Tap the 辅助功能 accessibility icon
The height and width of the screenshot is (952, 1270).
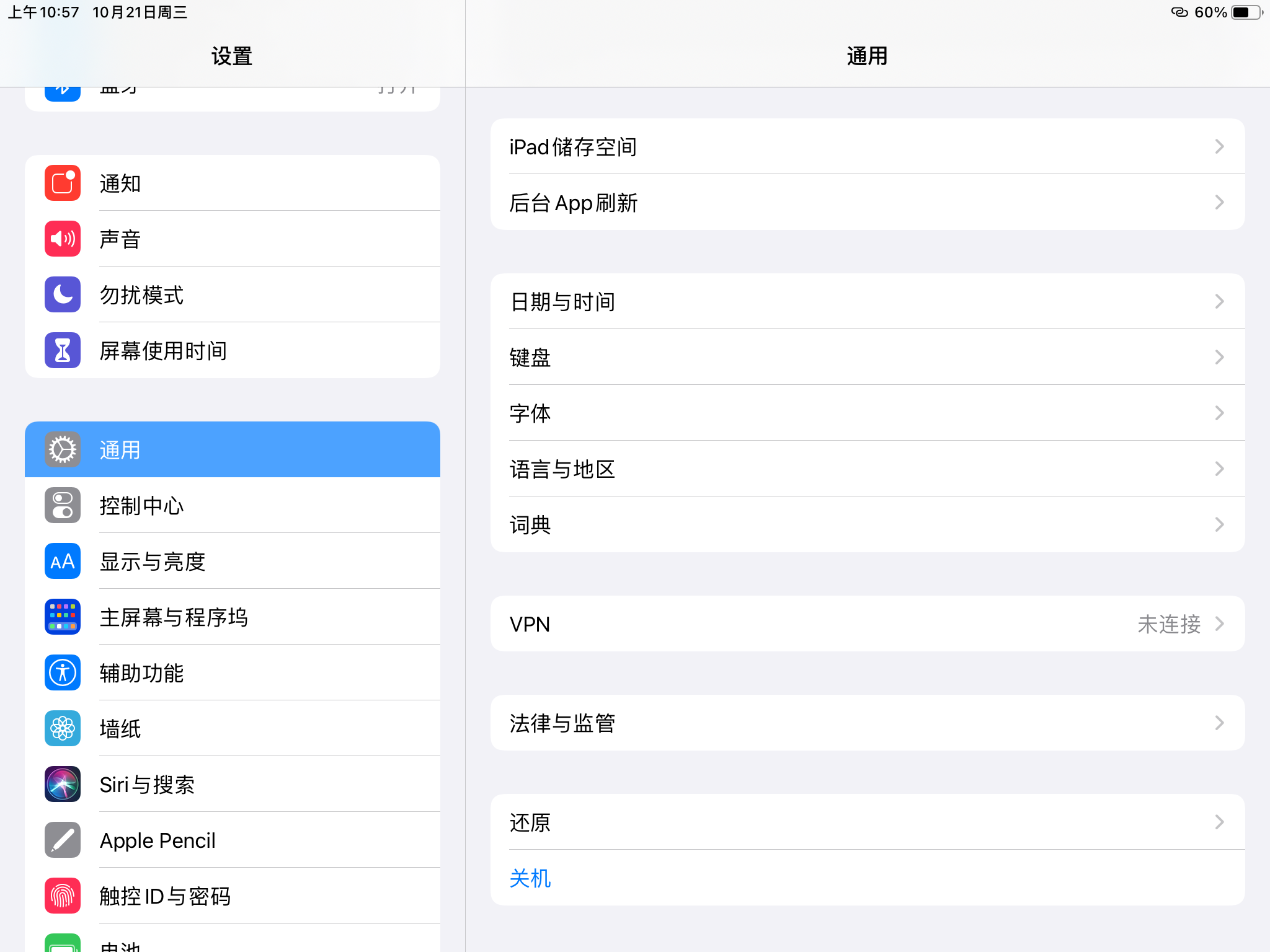coord(63,672)
